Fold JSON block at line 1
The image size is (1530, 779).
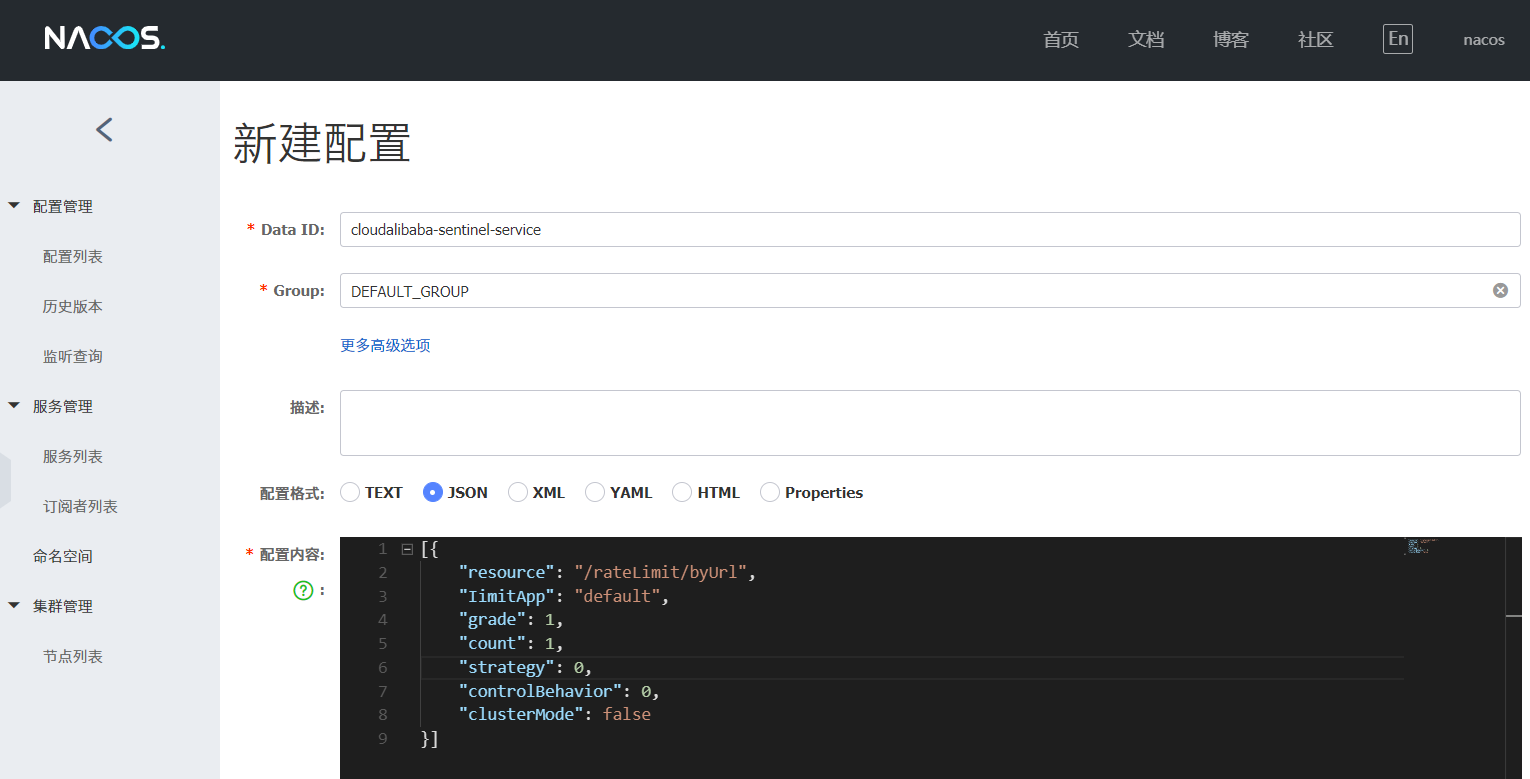click(x=406, y=549)
